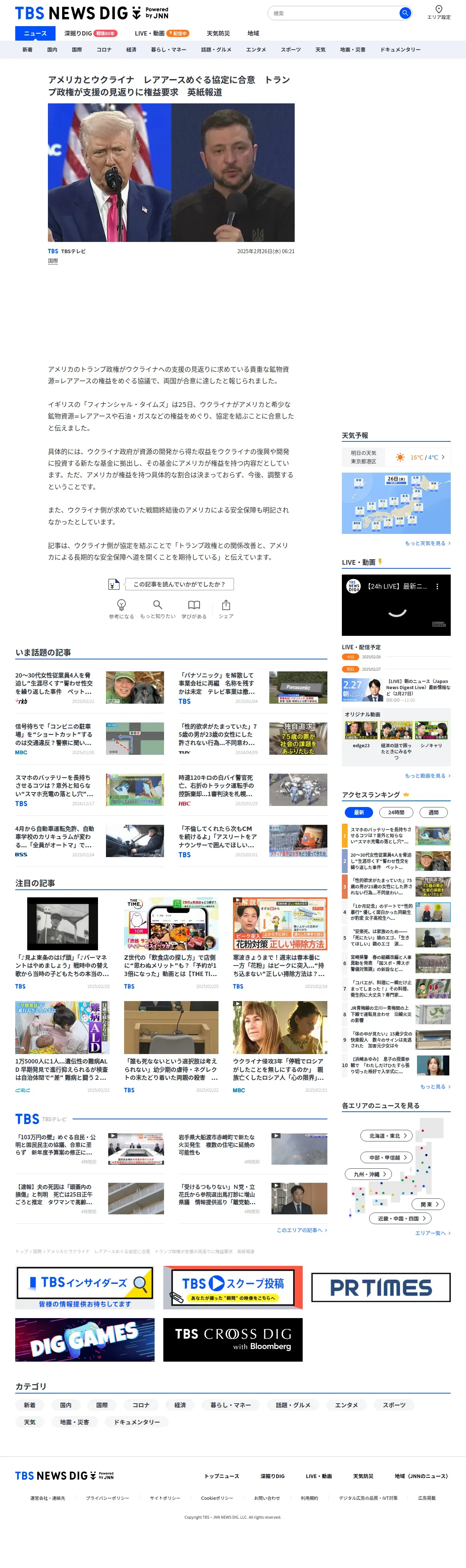
Task: Click エリア一覧へ link
Action: [433, 1232]
